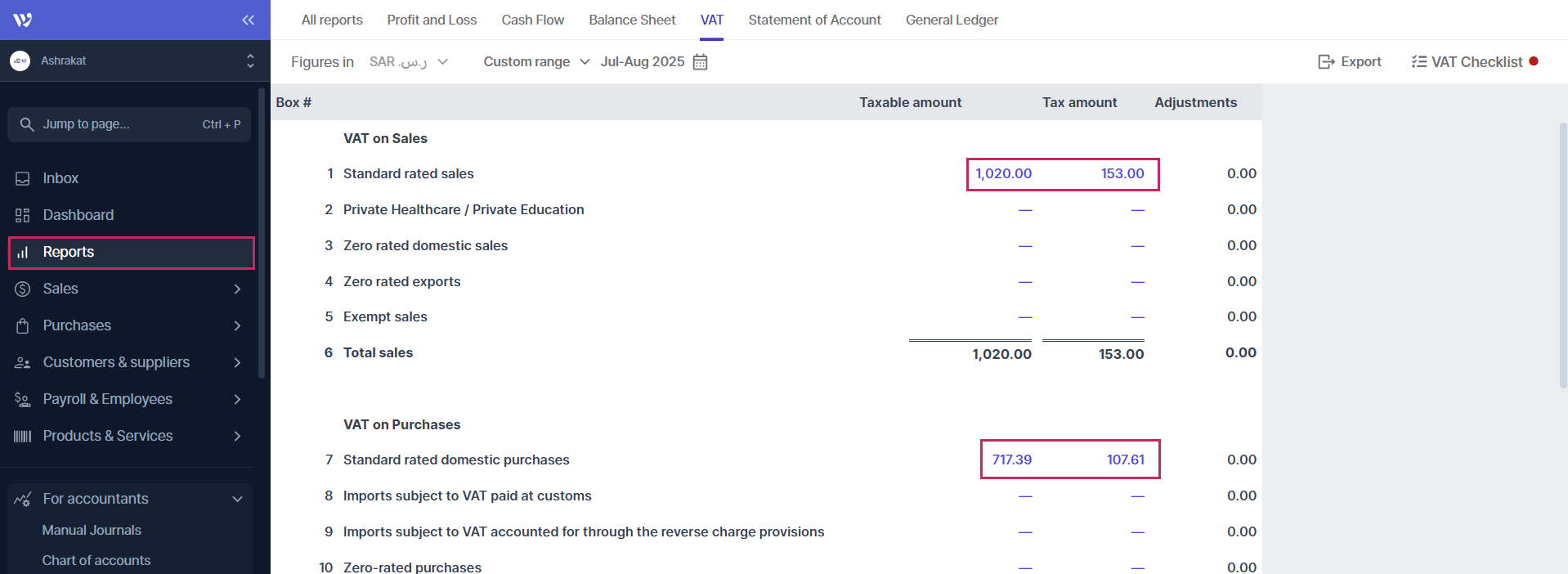Collapse the sidebar with the double-chevron icon

pos(248,20)
